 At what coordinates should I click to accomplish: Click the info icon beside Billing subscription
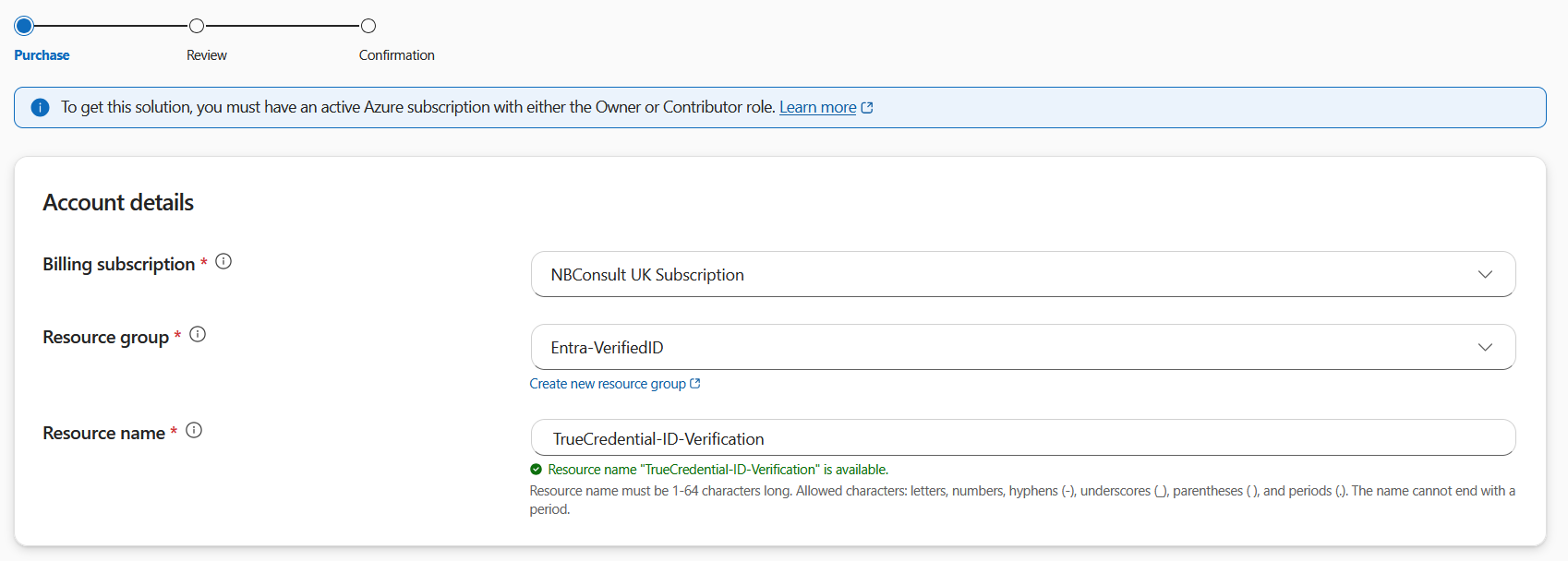point(223,262)
